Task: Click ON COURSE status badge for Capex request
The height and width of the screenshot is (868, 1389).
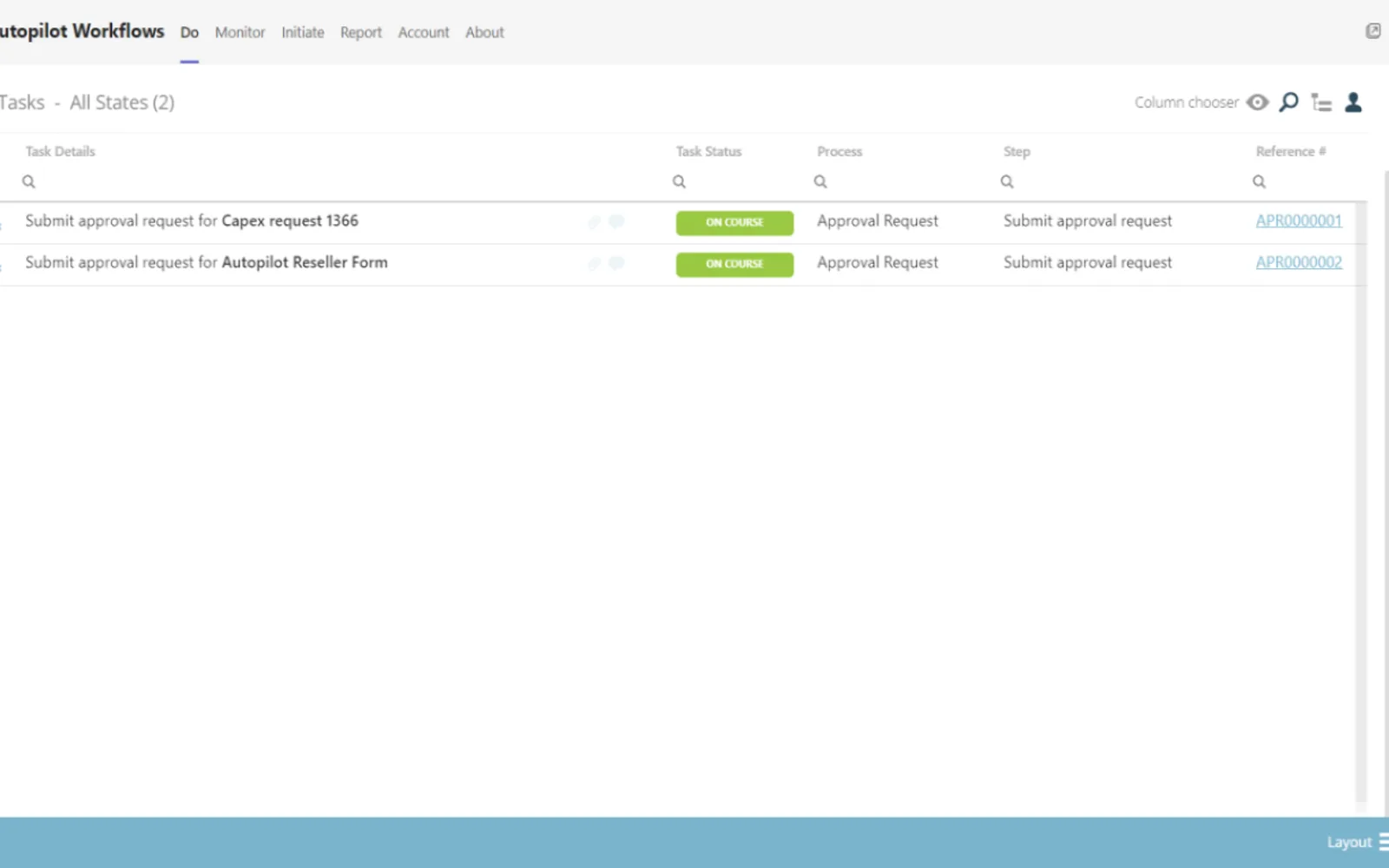Action: (x=734, y=222)
